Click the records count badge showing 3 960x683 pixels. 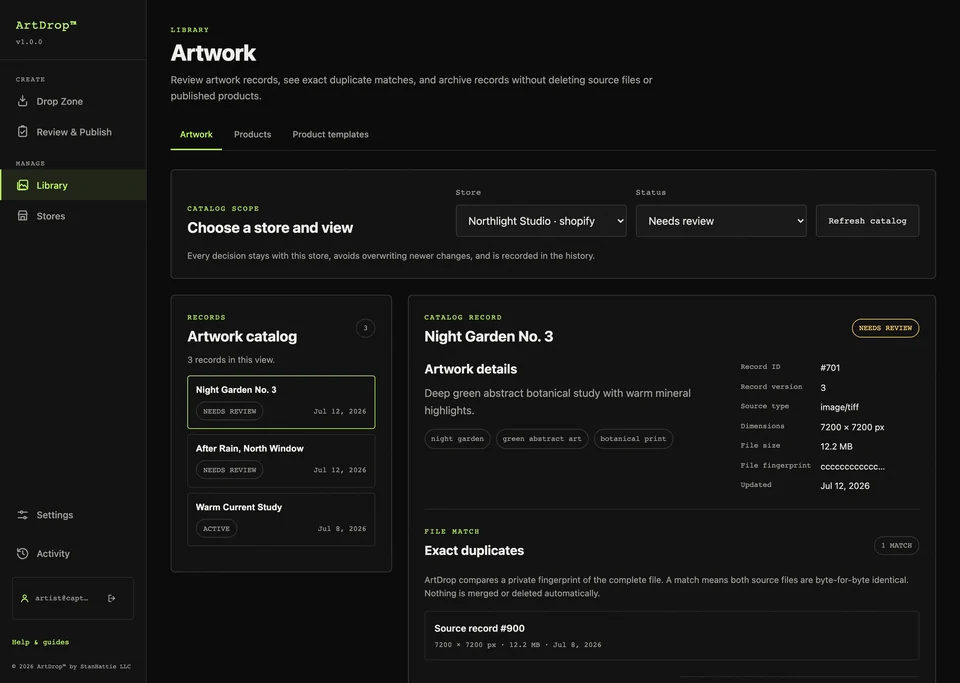(366, 328)
